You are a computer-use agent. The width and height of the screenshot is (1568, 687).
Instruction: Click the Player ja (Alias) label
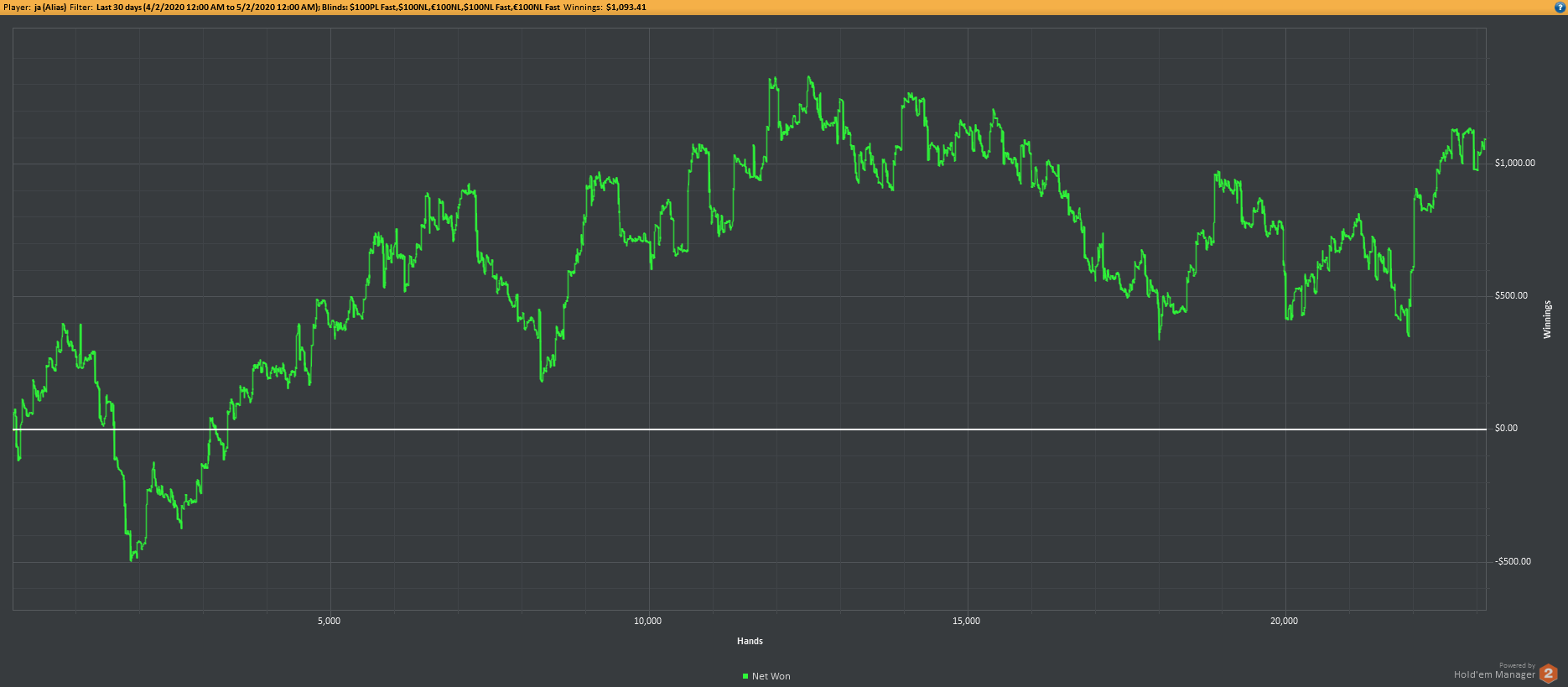(x=34, y=8)
